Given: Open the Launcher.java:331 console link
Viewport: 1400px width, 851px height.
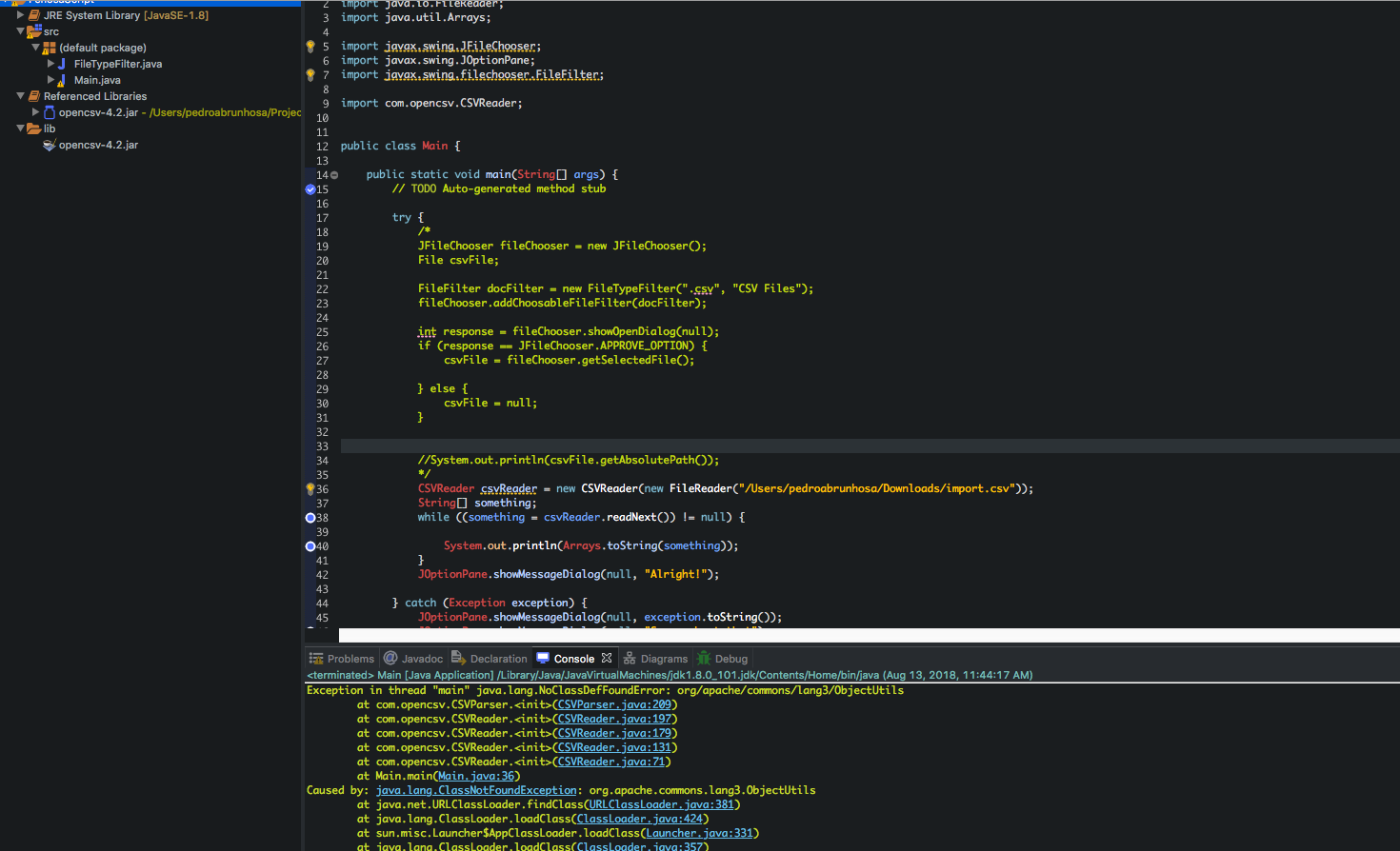Looking at the screenshot, I should pyautogui.click(x=700, y=833).
